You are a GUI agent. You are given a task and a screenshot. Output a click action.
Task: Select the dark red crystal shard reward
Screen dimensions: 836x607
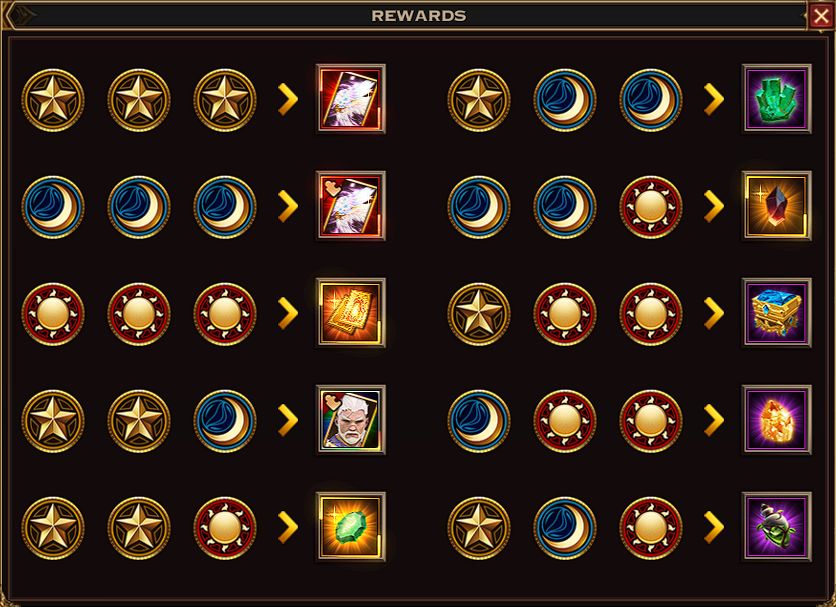[x=777, y=206]
